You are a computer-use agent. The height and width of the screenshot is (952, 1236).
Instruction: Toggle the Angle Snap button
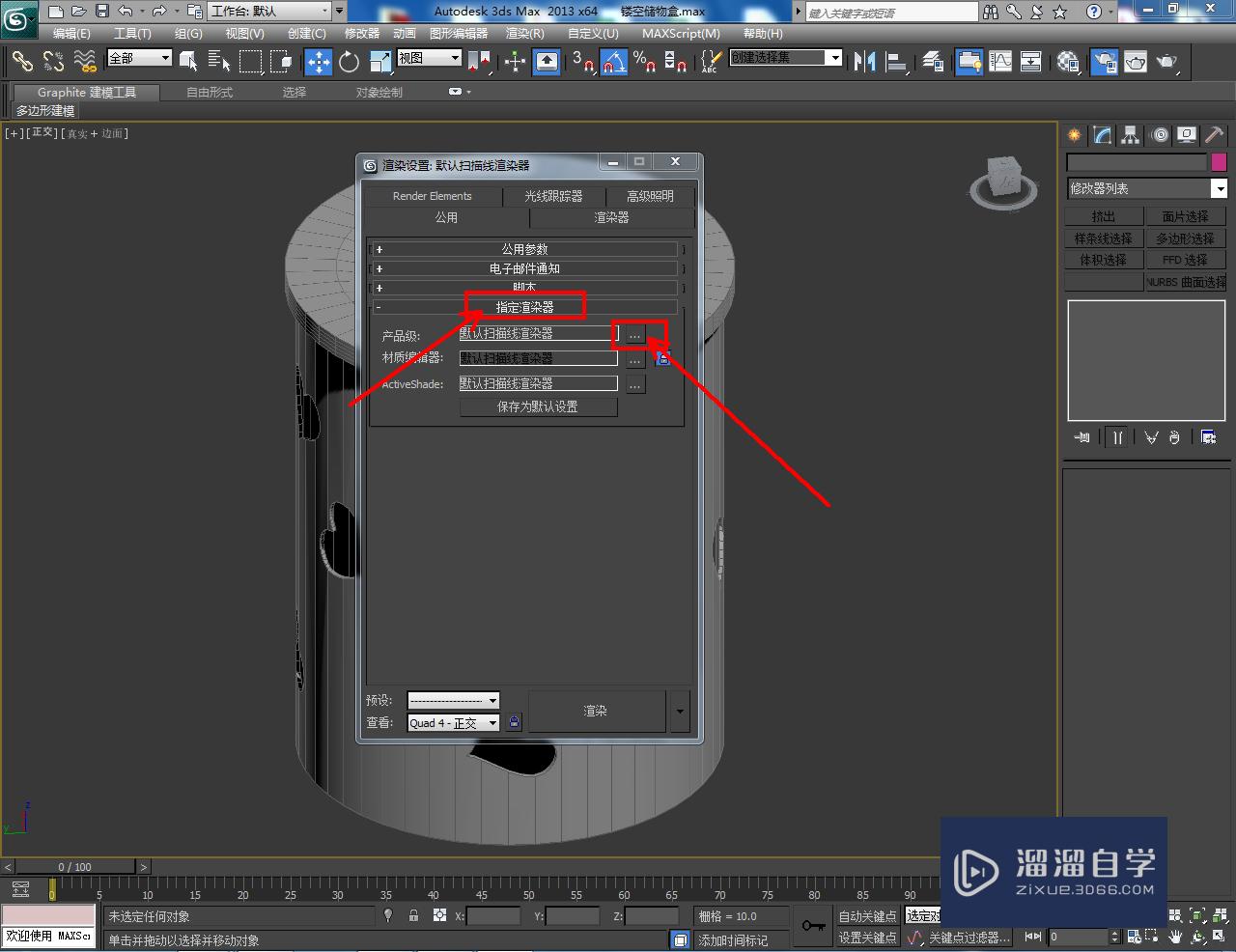tap(614, 62)
